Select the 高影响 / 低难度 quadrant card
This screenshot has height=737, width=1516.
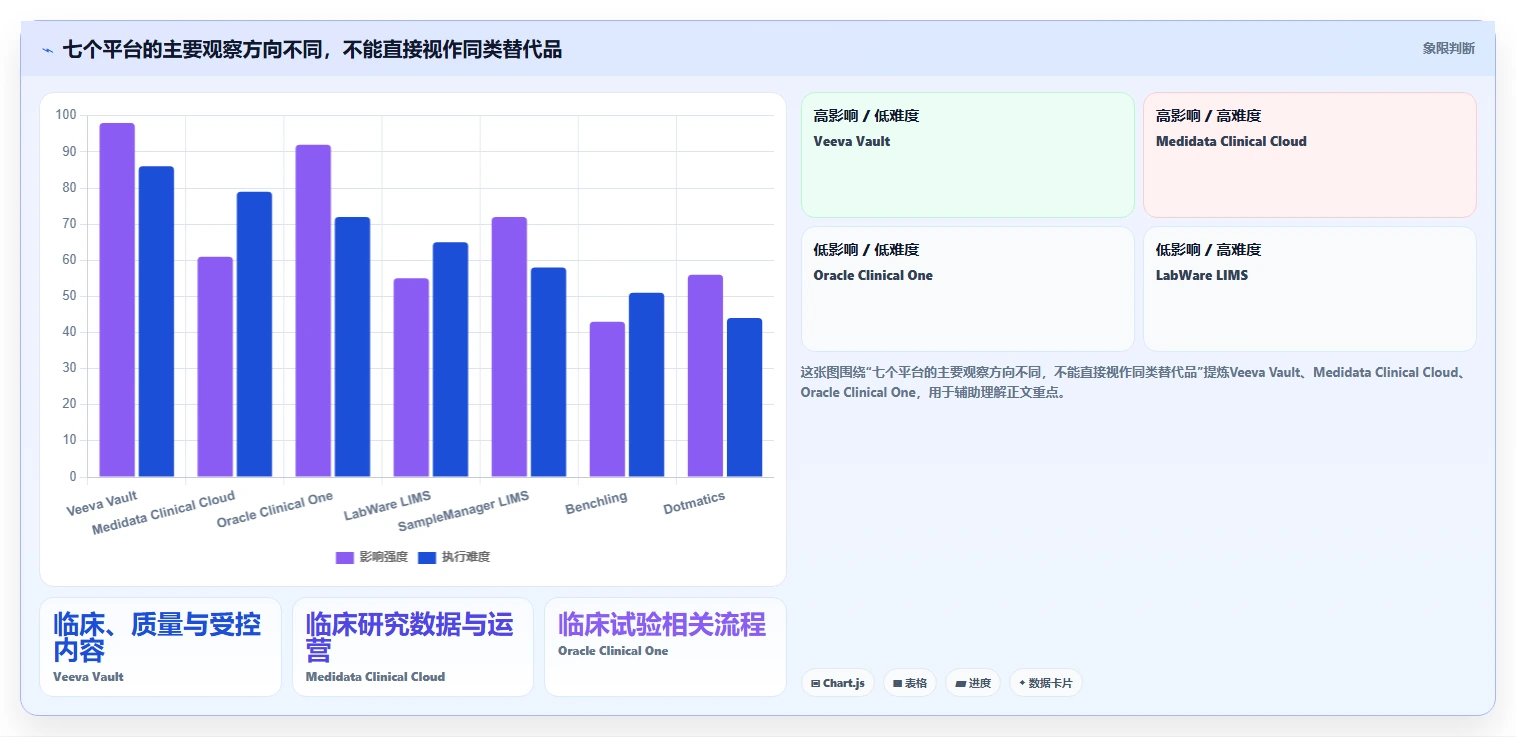pos(967,155)
